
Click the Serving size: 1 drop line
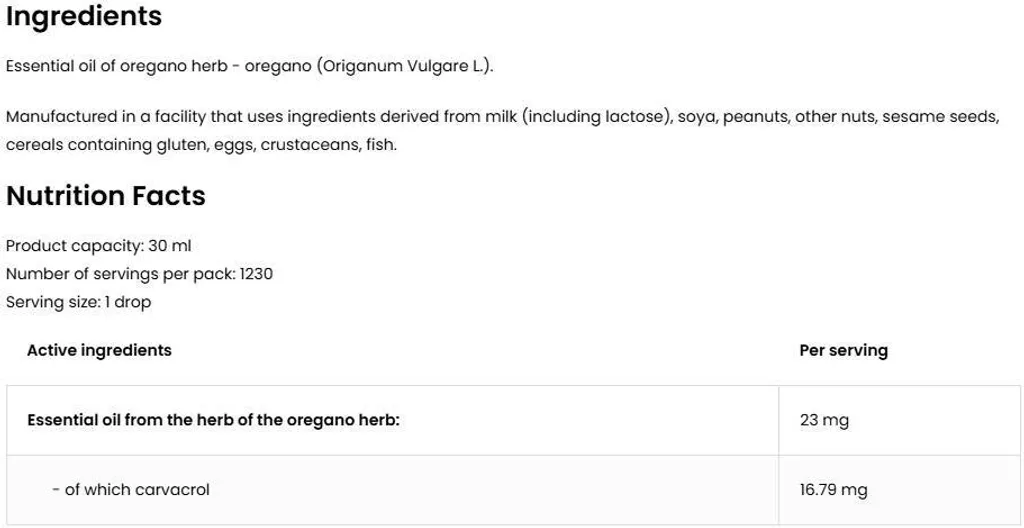(x=78, y=303)
